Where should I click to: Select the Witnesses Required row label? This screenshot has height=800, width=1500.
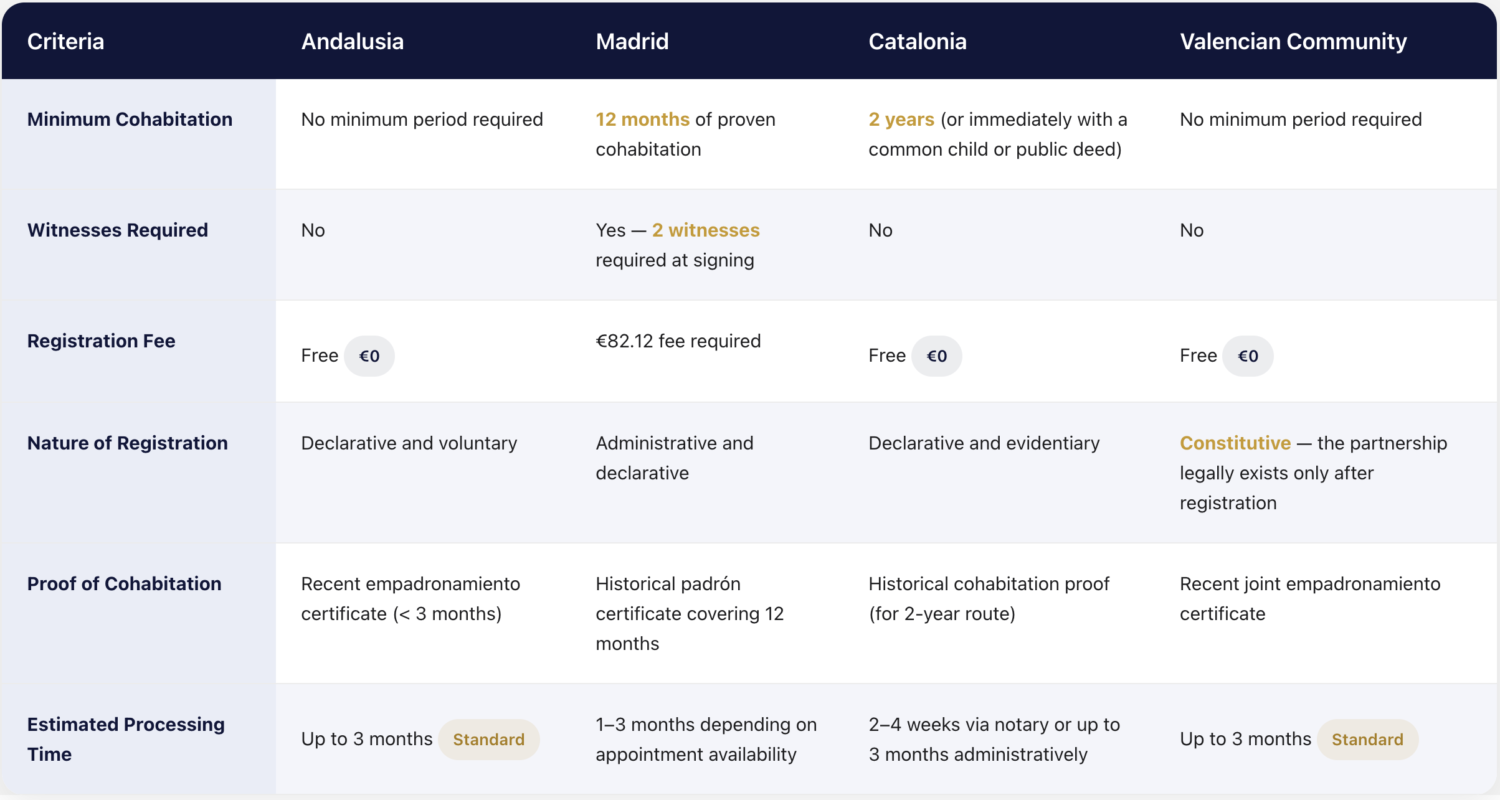coord(118,230)
